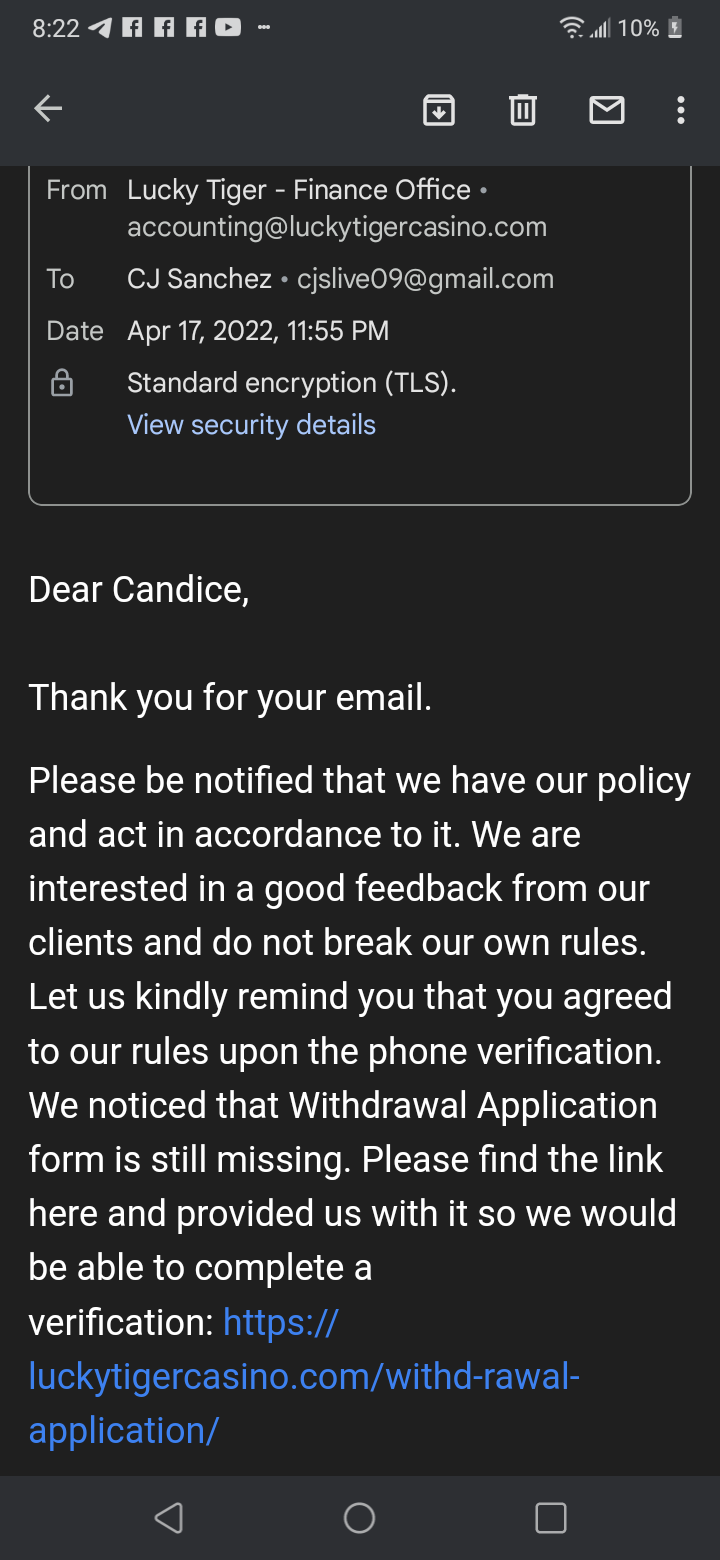Tap the Wi-Fi status icon
The width and height of the screenshot is (720, 1560).
[572, 29]
